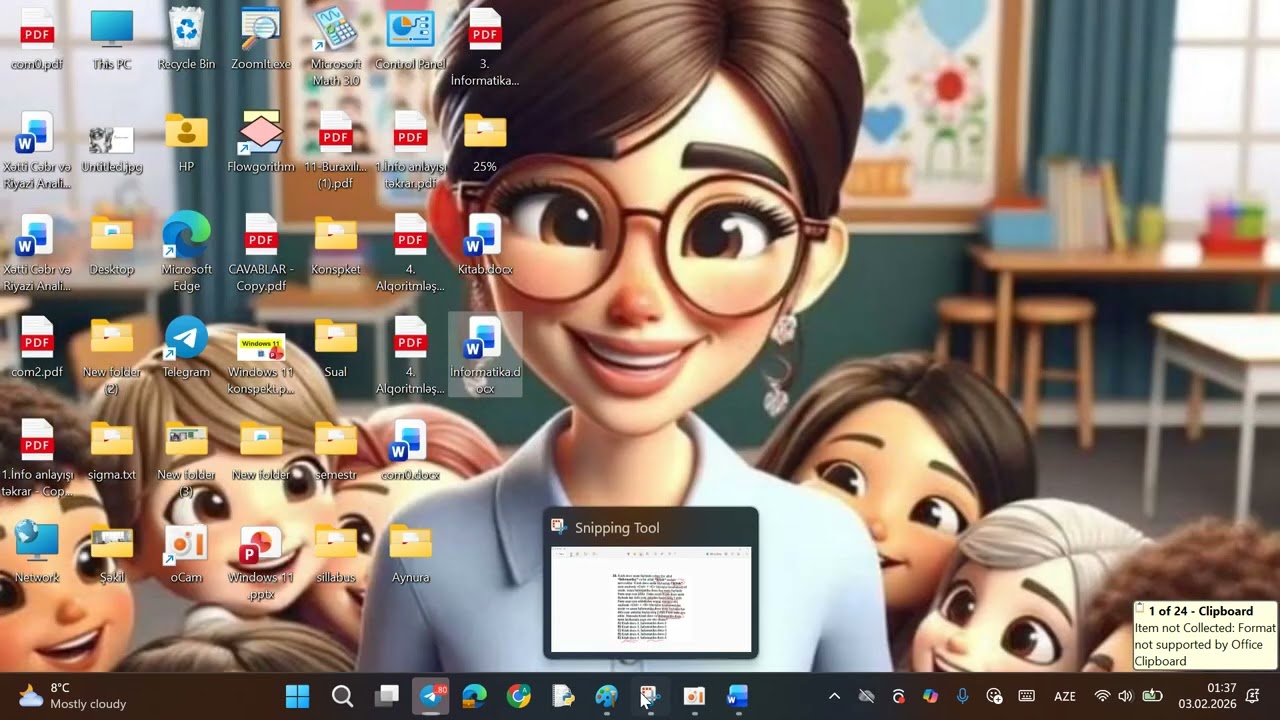Open the Recycle Bin
Screen dimensions: 1280x720
pos(186,40)
